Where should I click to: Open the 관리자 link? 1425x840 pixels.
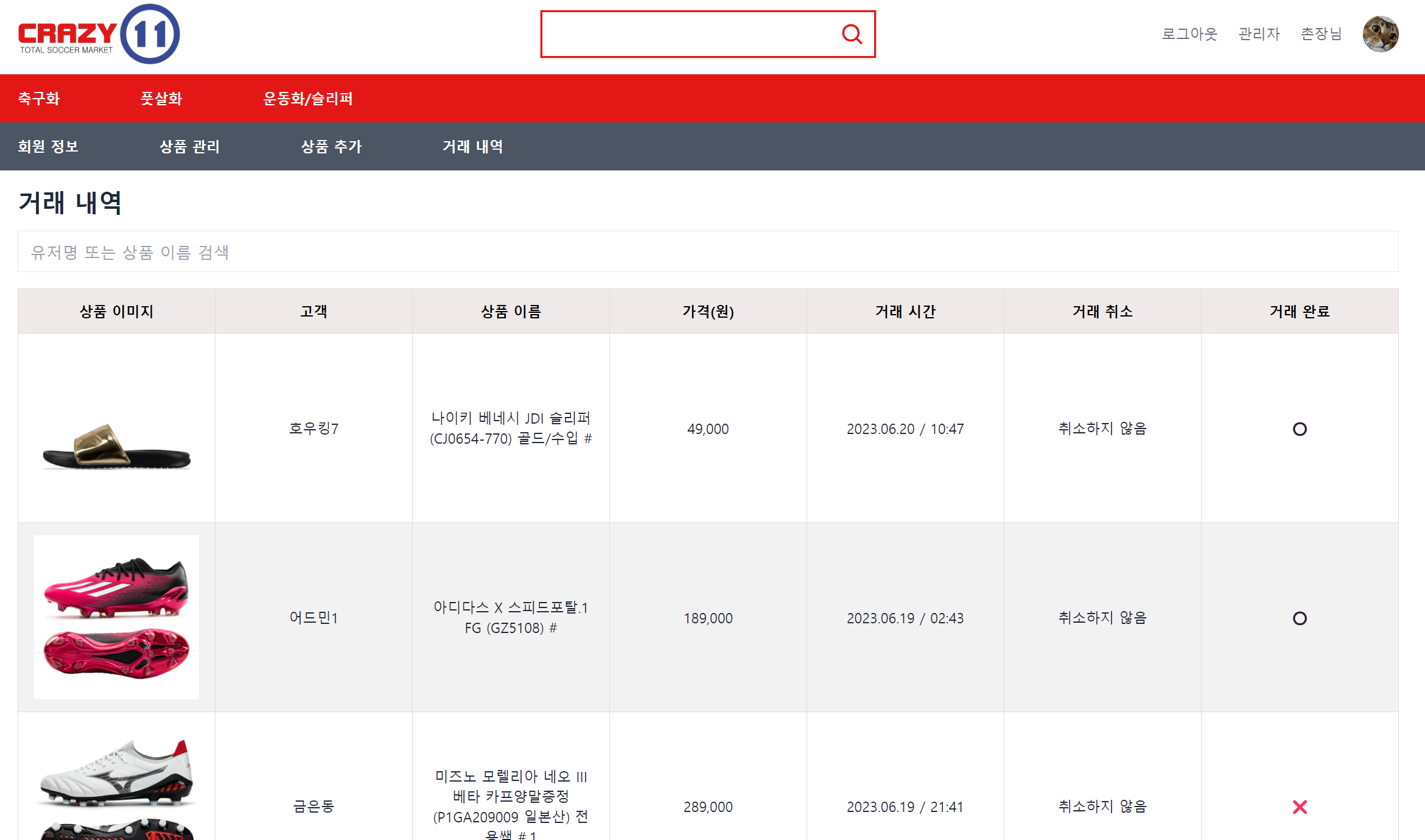pyautogui.click(x=1259, y=34)
